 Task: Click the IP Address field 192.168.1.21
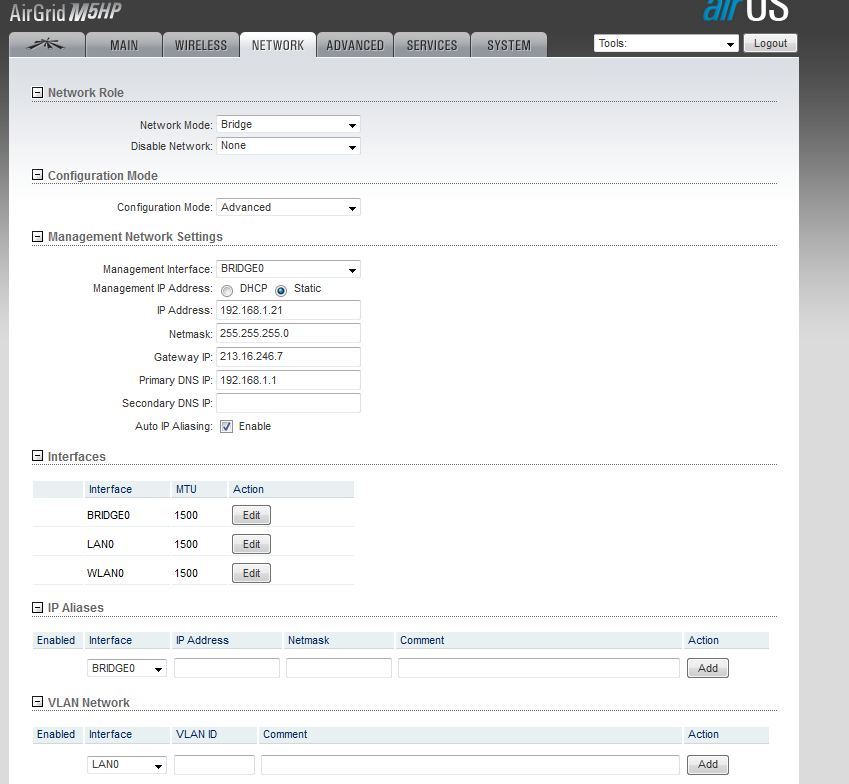(x=288, y=310)
